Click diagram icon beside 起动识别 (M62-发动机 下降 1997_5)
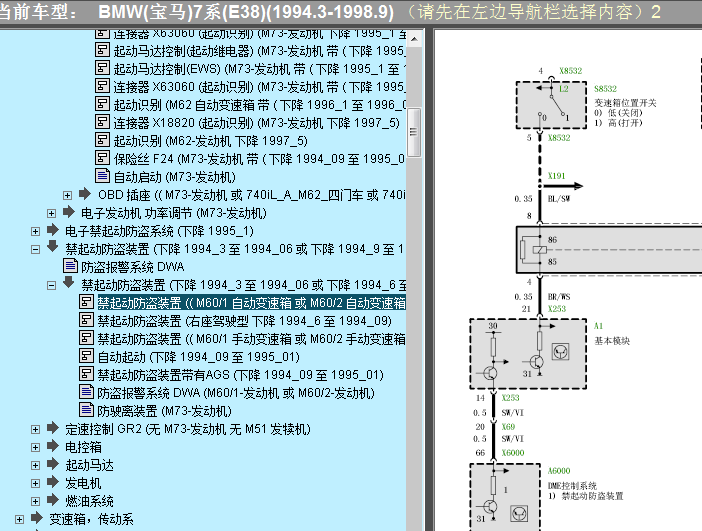 [x=102, y=140]
